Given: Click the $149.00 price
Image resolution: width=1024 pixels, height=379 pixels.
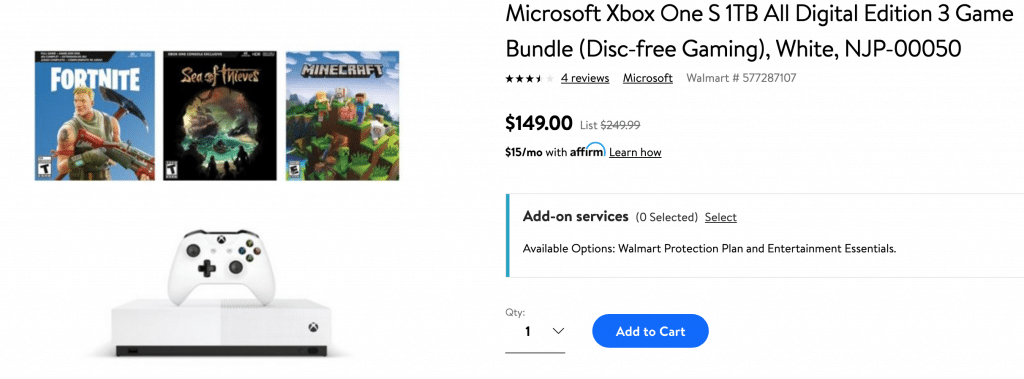Looking at the screenshot, I should pos(539,123).
